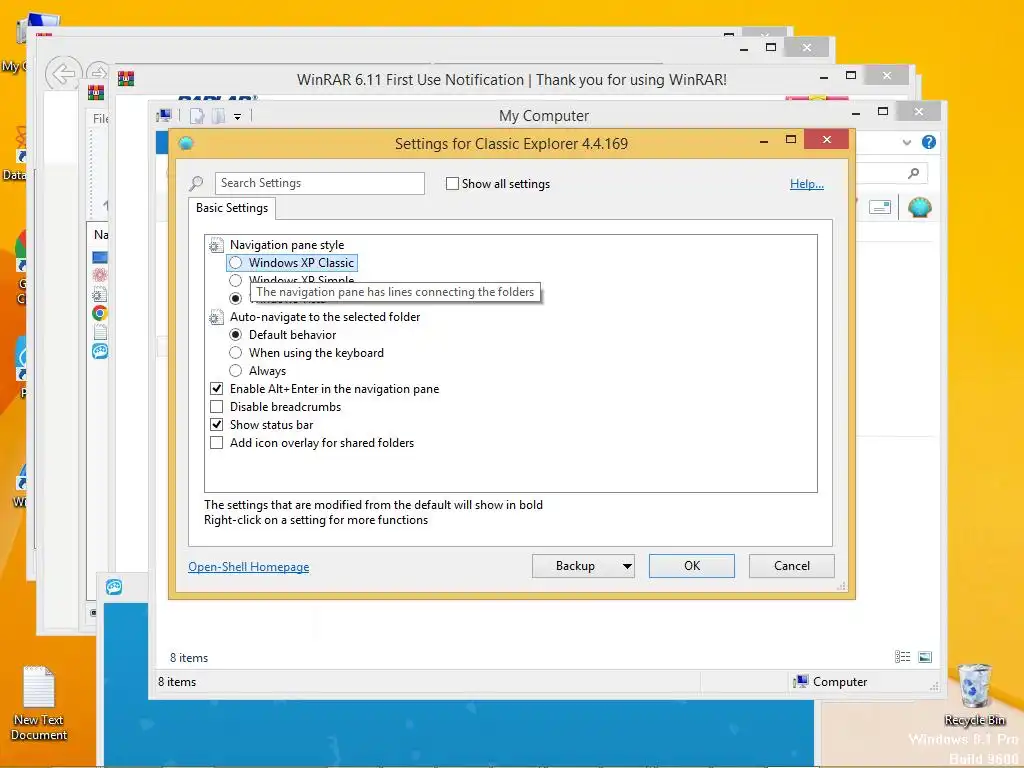Viewport: 1024px width, 768px height.
Task: Select the text document icon in the background file list
Action: pos(100,332)
